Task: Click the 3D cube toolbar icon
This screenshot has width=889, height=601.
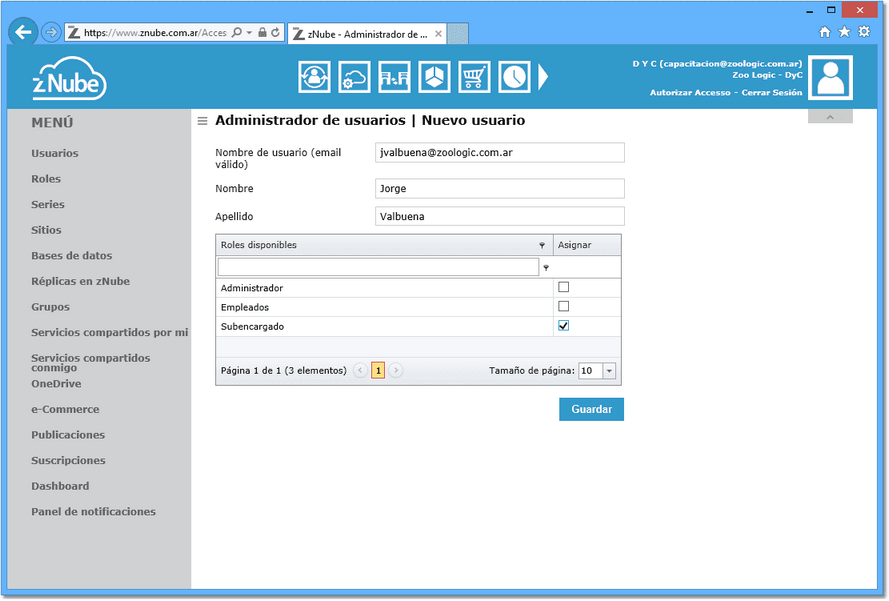Action: 434,77
